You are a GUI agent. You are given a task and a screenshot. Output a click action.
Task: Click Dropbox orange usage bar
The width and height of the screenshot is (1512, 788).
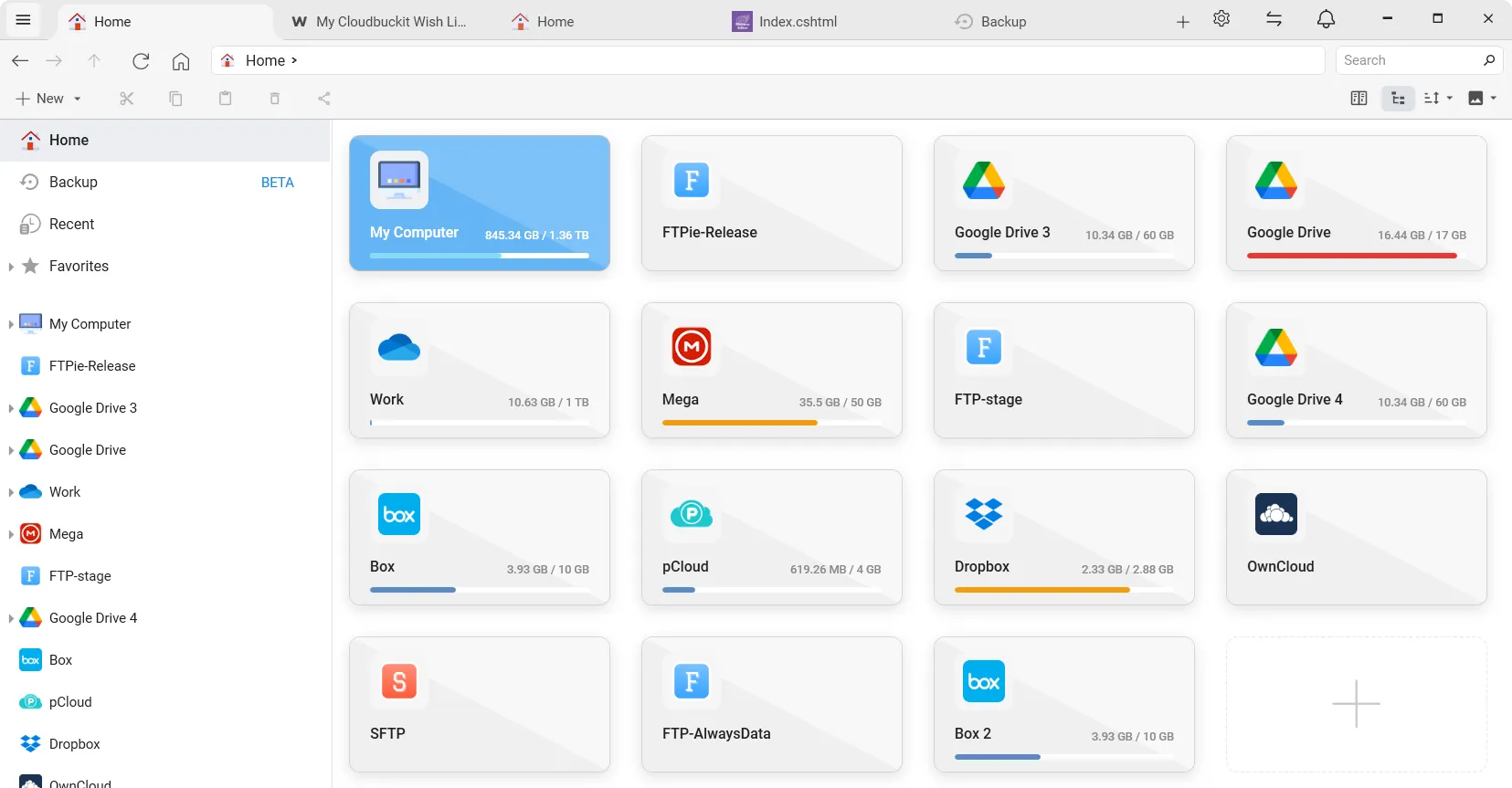1042,590
